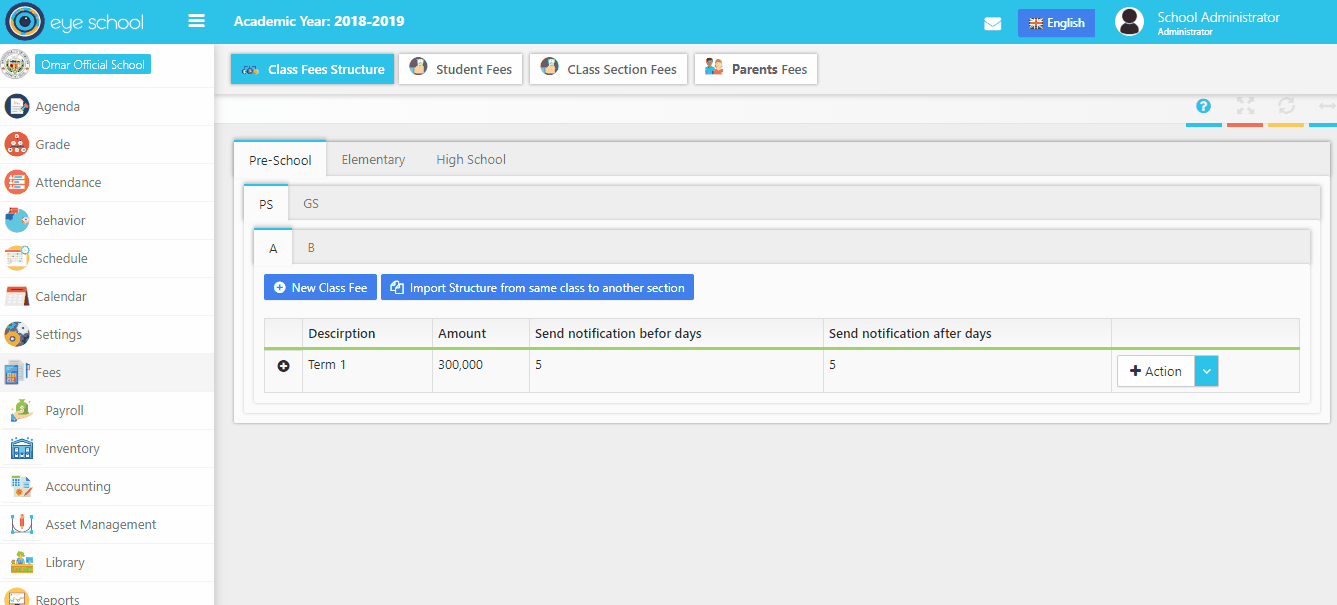Click the Omar Official School badge
Image resolution: width=1337 pixels, height=605 pixels.
pos(93,65)
